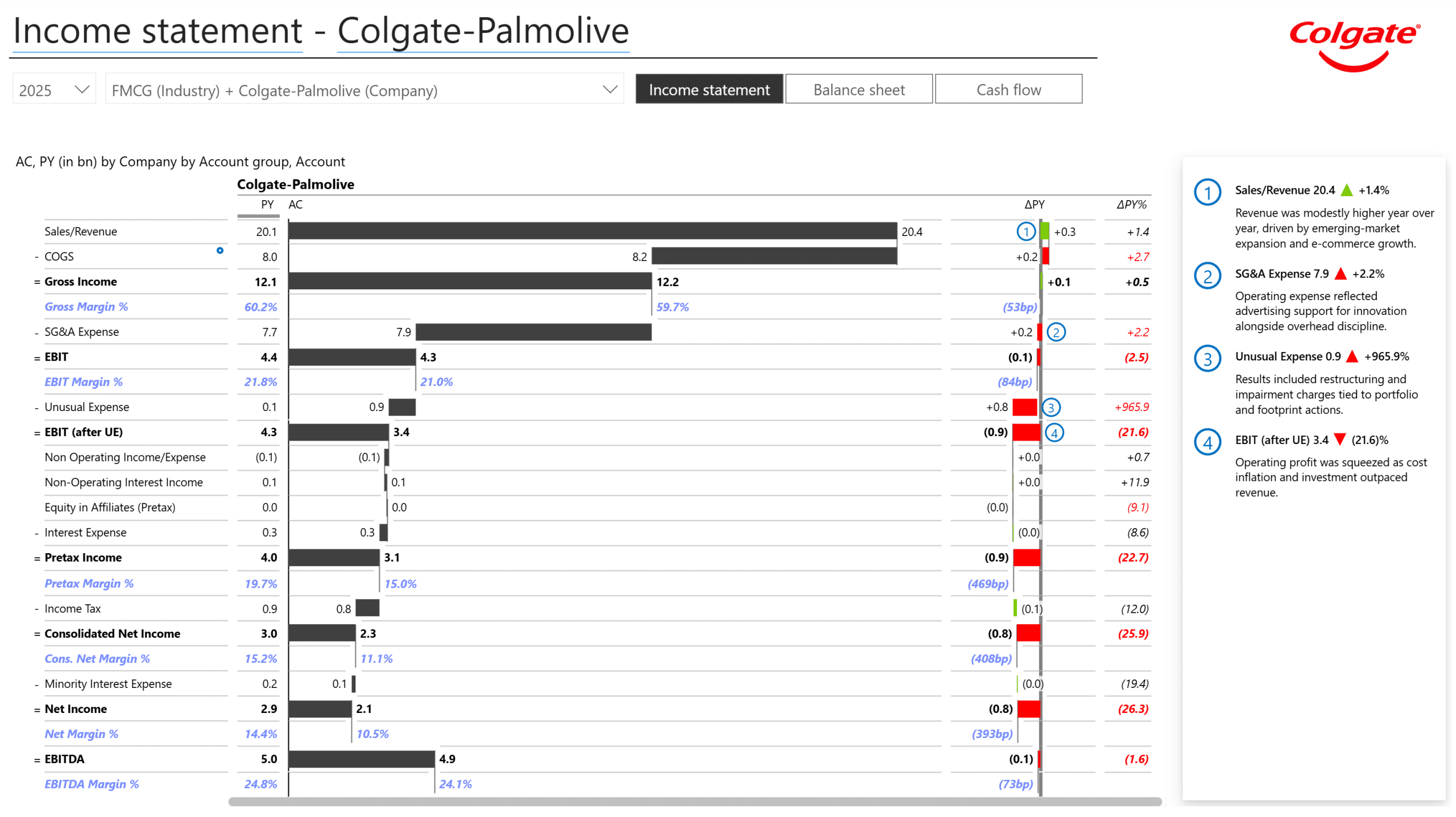The height and width of the screenshot is (817, 1456).
Task: Select numbered circle 3 in comments panel
Action: 1207,359
